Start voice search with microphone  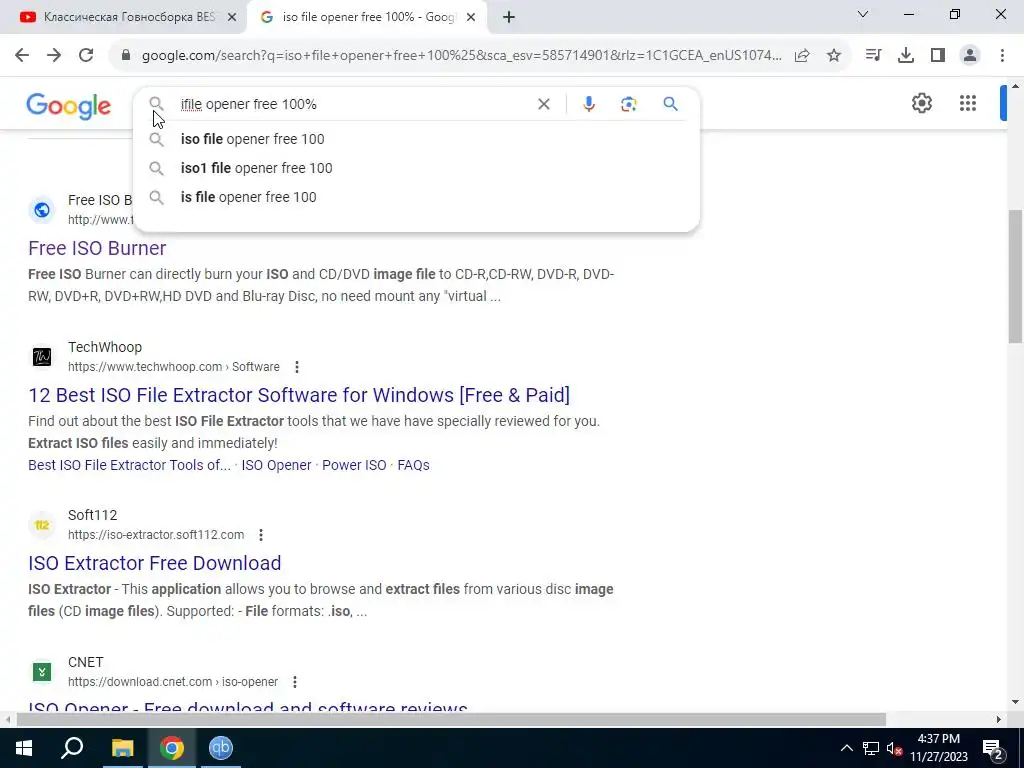pyautogui.click(x=588, y=104)
